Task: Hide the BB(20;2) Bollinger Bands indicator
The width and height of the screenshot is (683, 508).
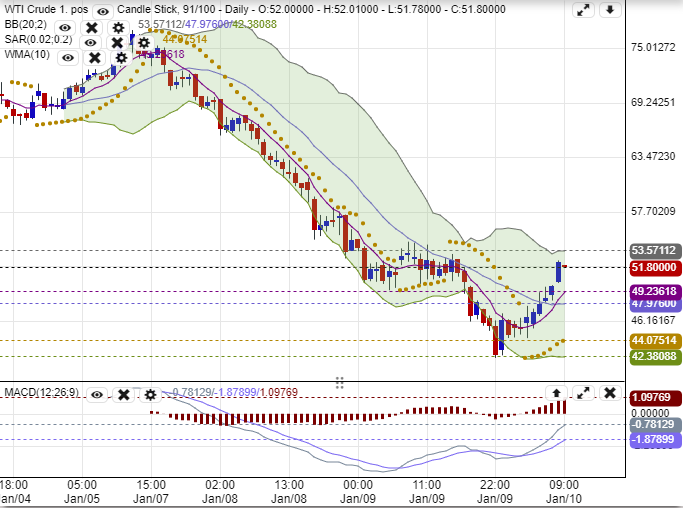Action: [x=65, y=27]
